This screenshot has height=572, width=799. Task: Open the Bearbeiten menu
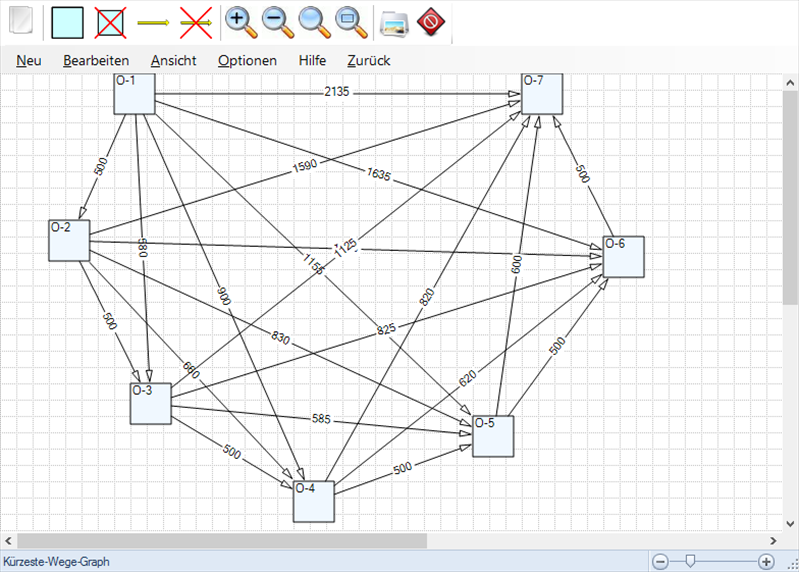click(x=95, y=60)
